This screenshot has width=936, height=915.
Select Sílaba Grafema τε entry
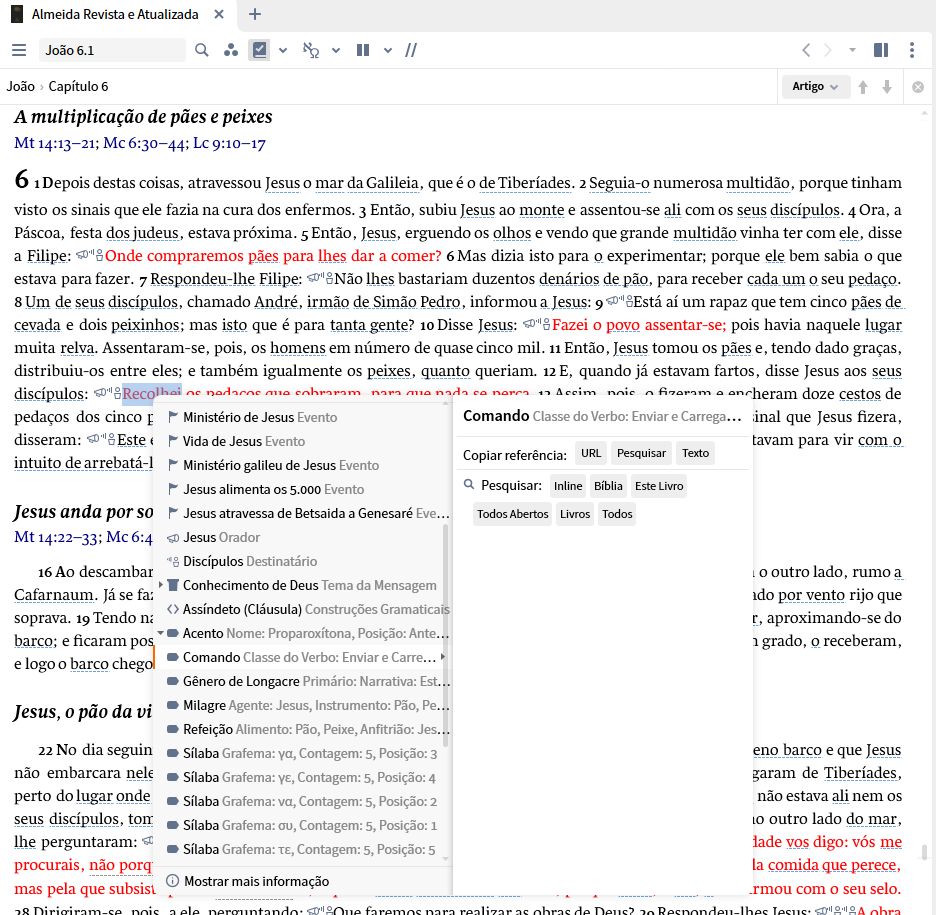tap(302, 849)
